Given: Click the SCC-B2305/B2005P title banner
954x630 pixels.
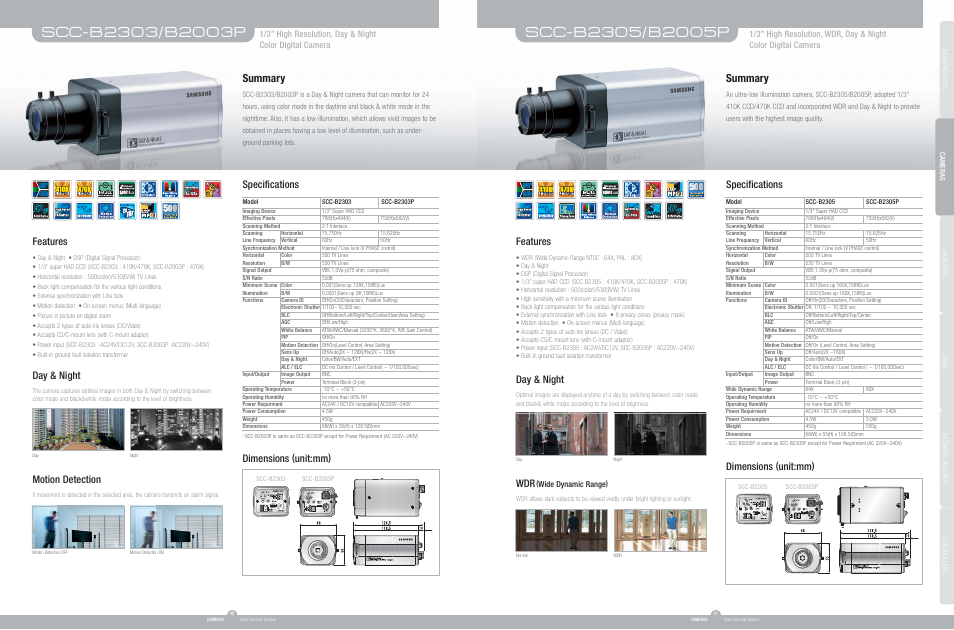Looking at the screenshot, I should [x=627, y=32].
